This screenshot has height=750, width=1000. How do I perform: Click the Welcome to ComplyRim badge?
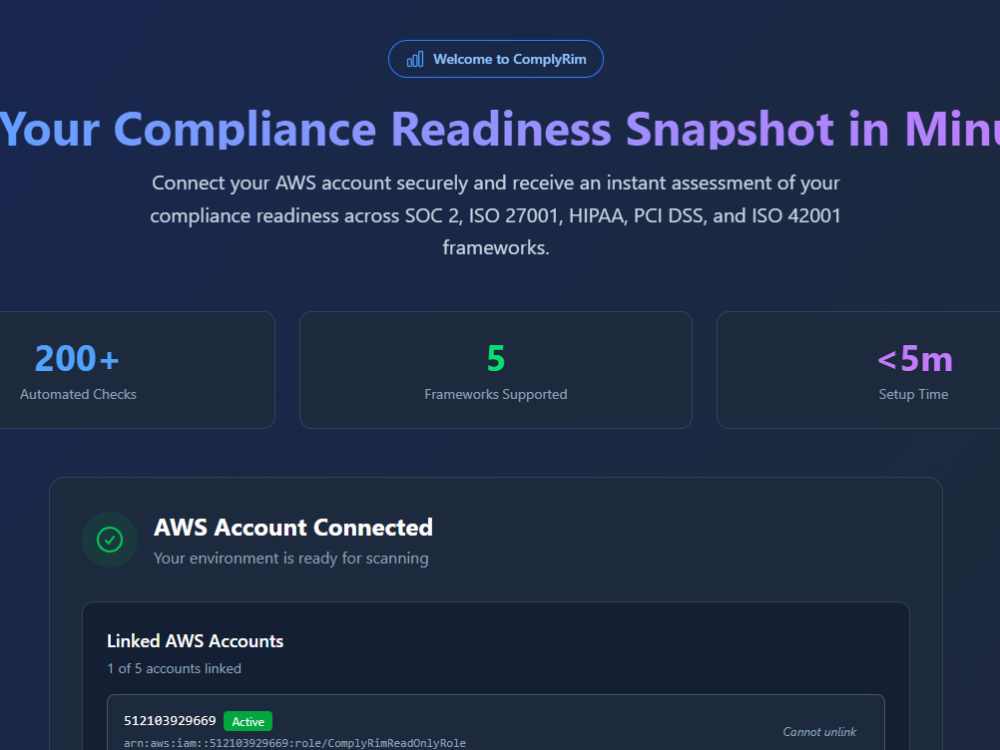496,59
